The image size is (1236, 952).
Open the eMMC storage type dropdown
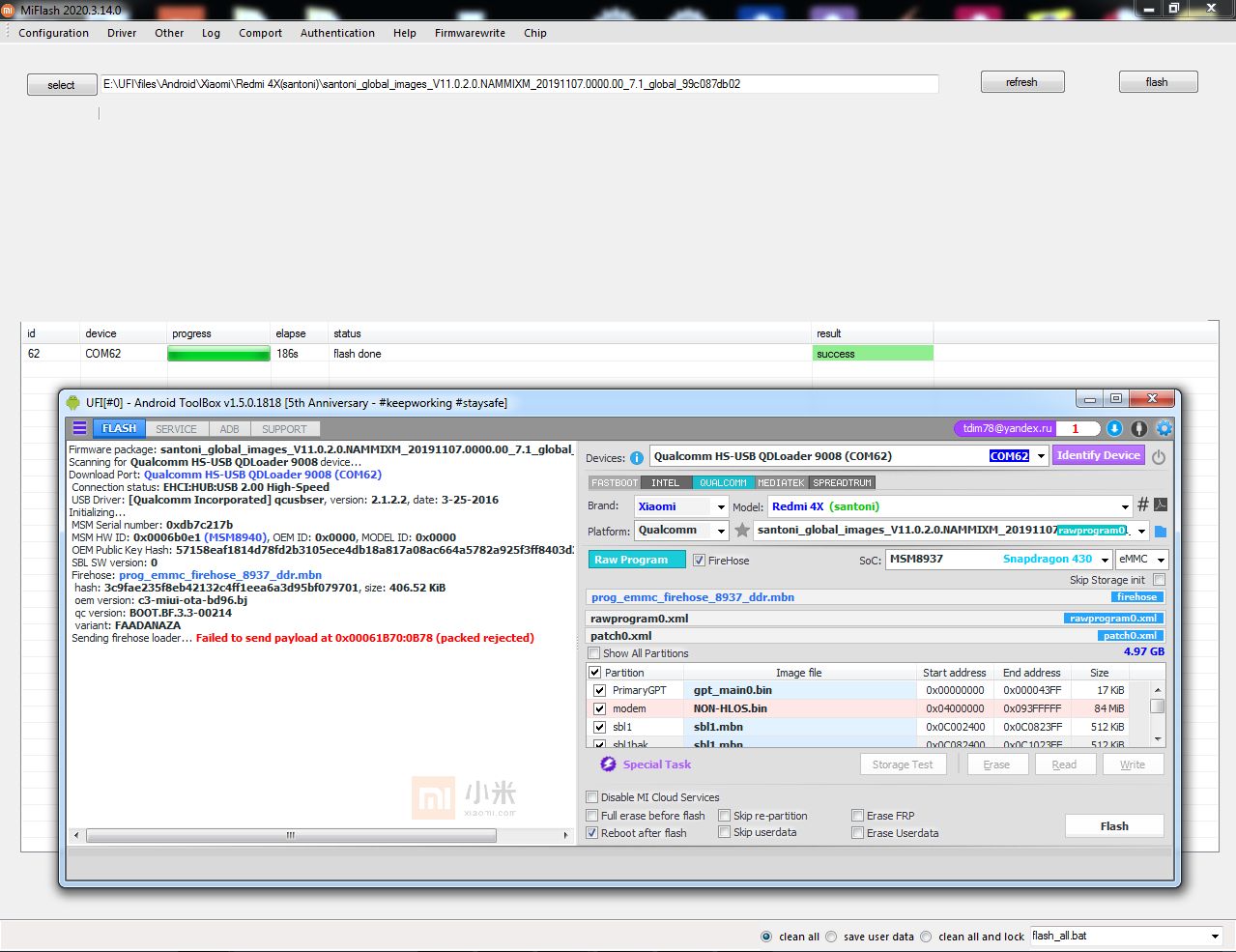coord(1161,560)
